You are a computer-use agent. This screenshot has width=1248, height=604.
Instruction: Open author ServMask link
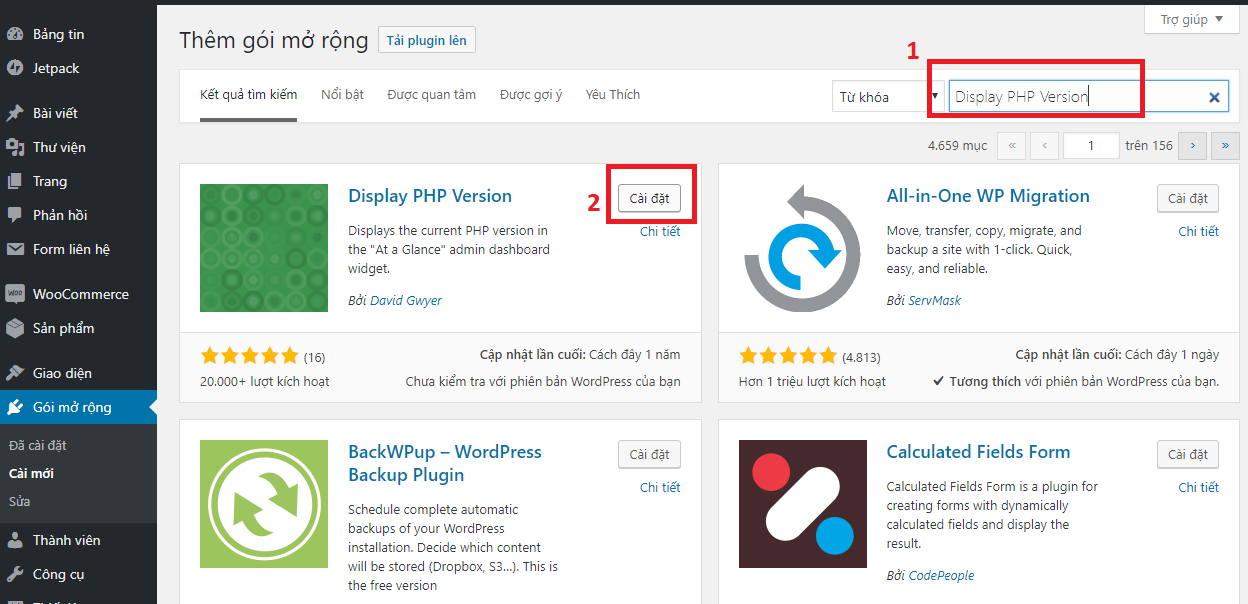[x=935, y=300]
